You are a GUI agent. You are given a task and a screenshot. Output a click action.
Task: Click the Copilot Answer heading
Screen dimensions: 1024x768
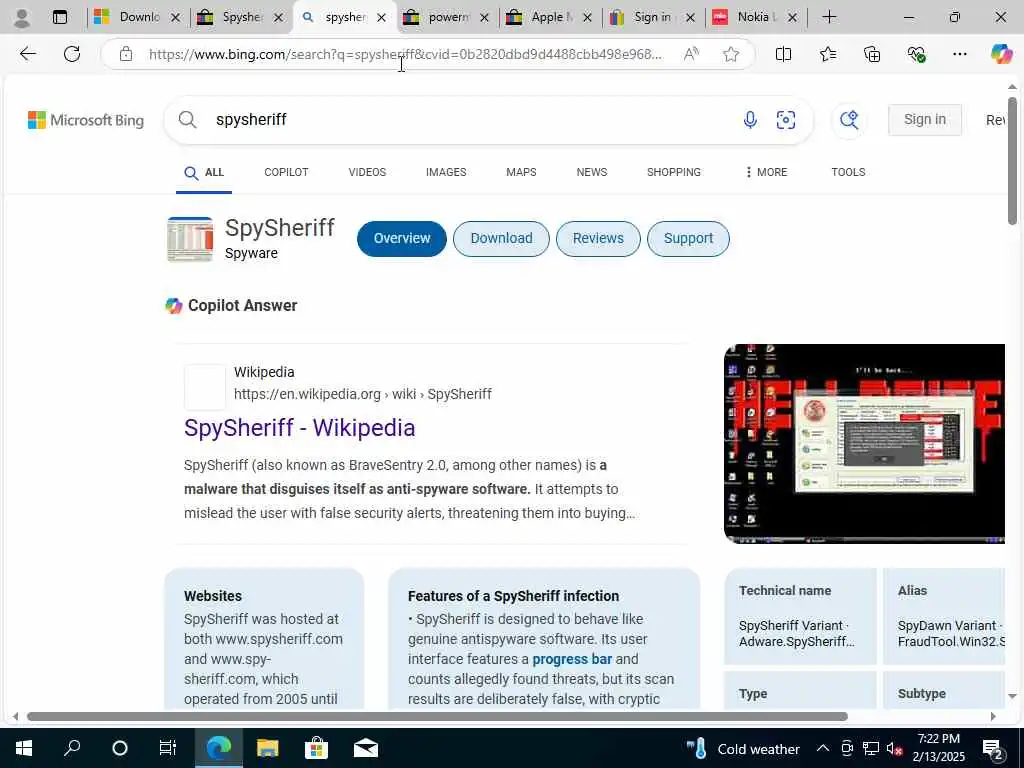[242, 306]
